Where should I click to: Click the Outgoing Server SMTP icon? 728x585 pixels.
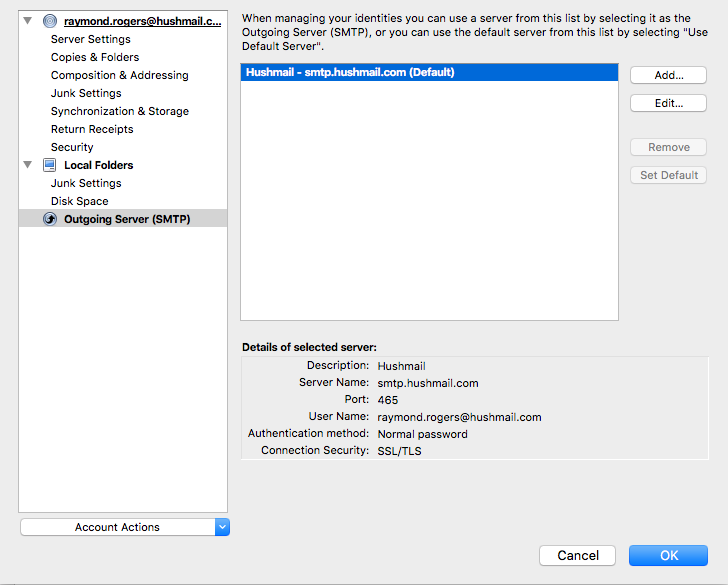pos(50,219)
